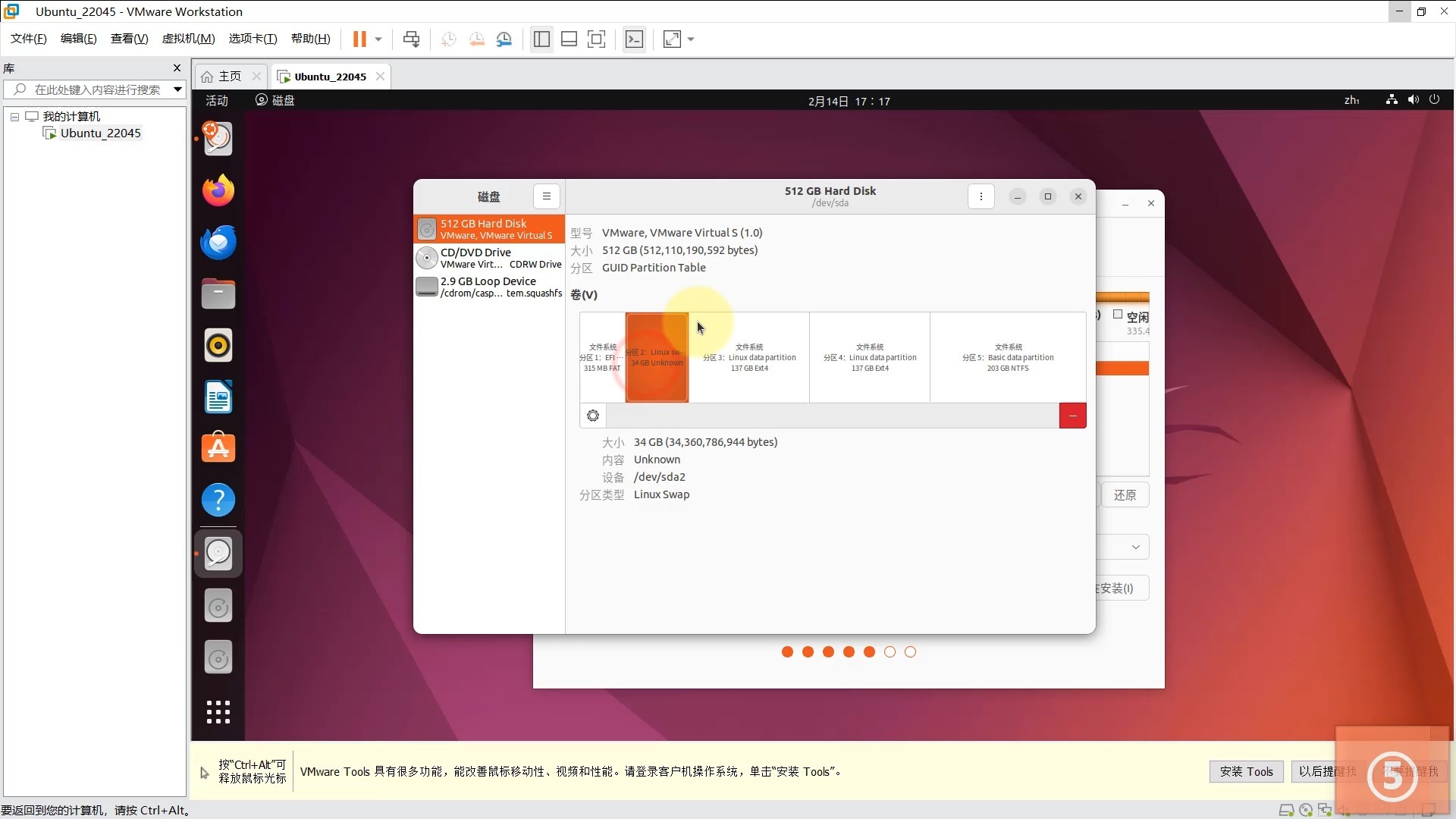Collapse 我的计算机 tree node
1456x819 pixels.
pos(14,117)
